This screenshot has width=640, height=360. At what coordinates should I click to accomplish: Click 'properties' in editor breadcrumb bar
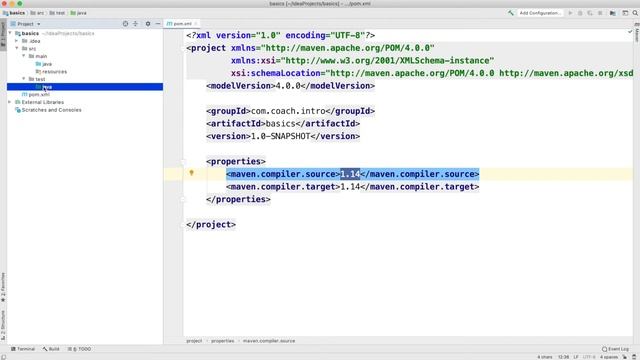pyautogui.click(x=222, y=341)
